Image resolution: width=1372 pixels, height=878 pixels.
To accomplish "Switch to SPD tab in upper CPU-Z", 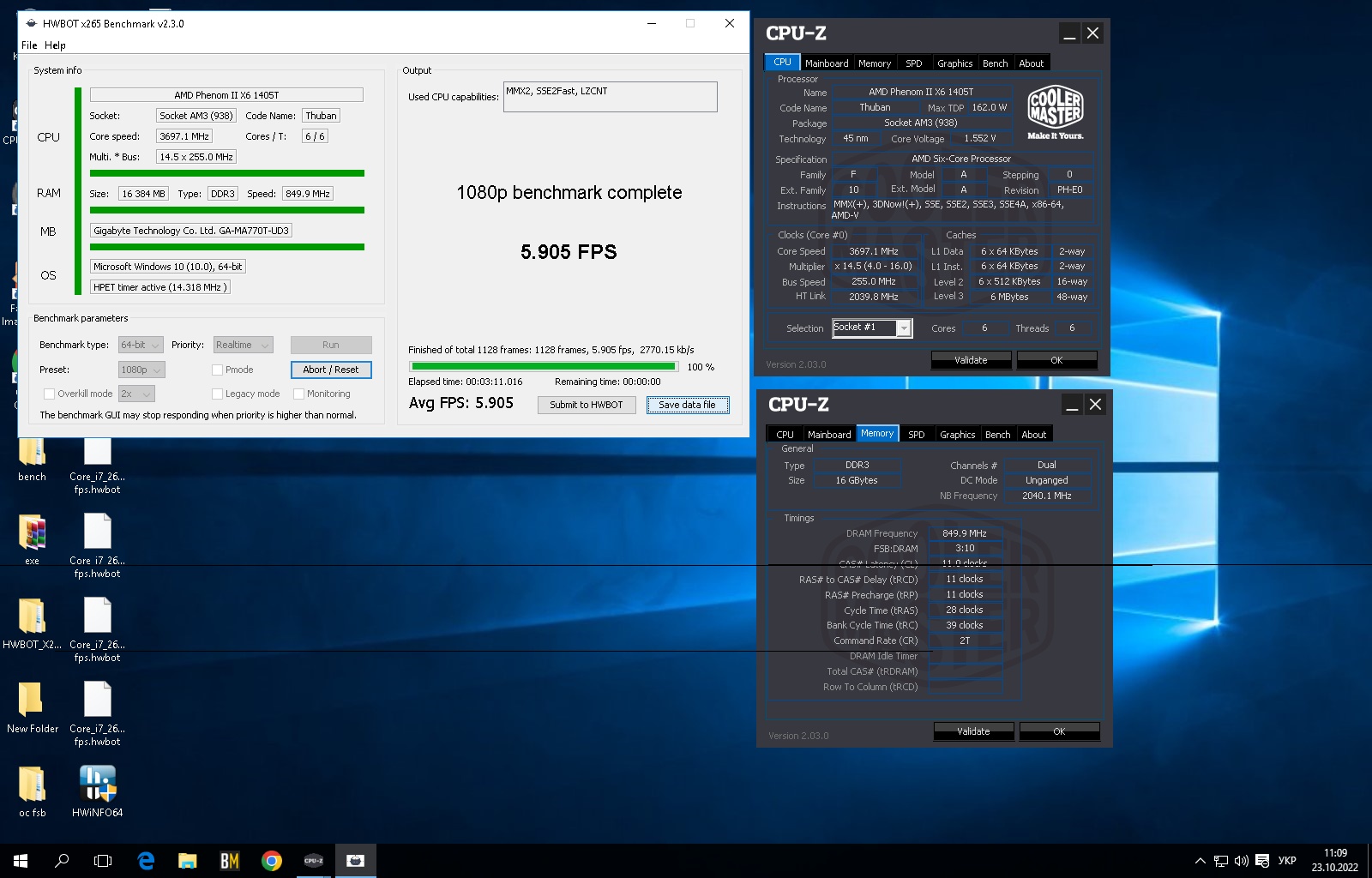I will pos(914,63).
